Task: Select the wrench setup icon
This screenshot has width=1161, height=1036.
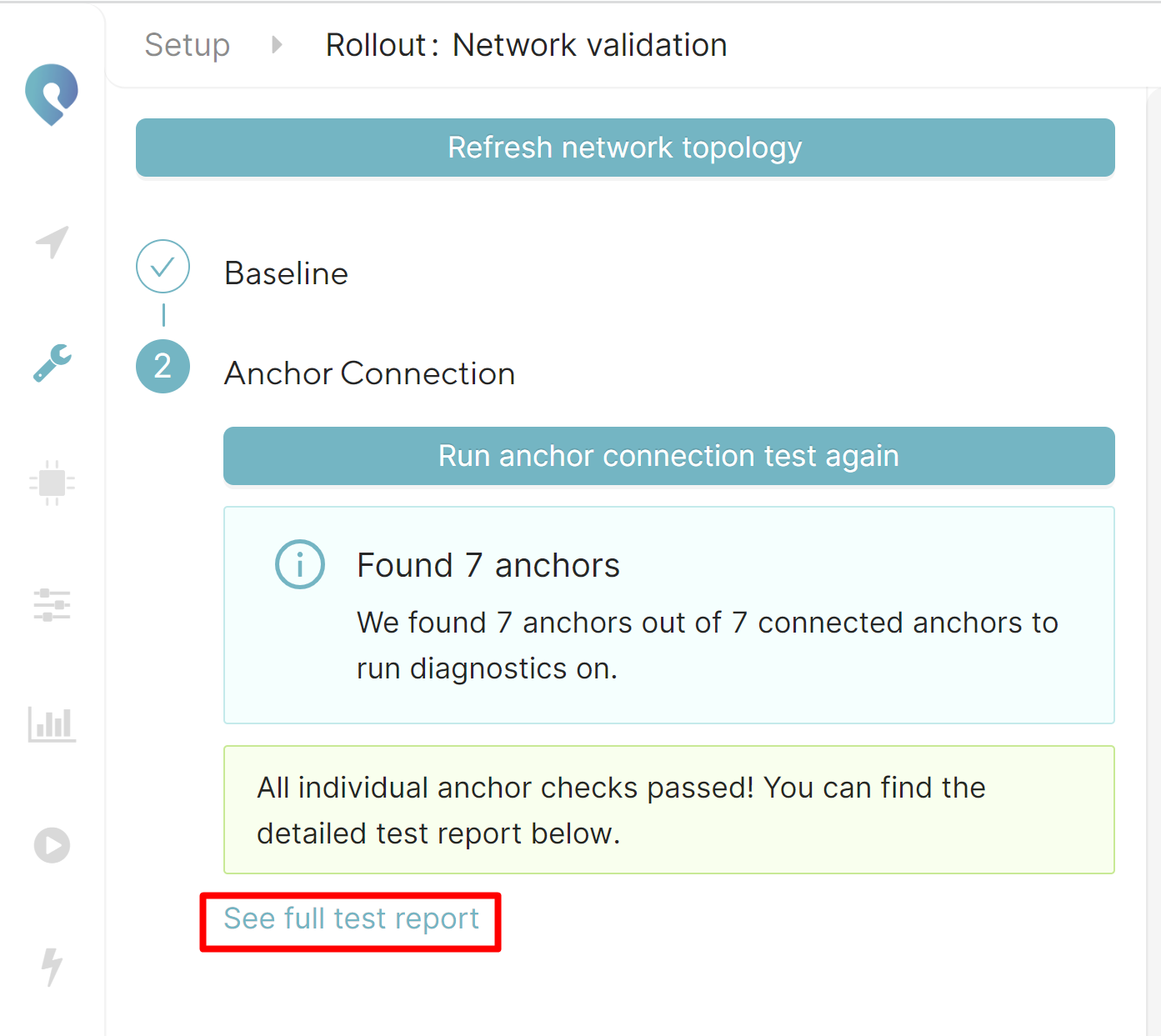Action: (52, 363)
